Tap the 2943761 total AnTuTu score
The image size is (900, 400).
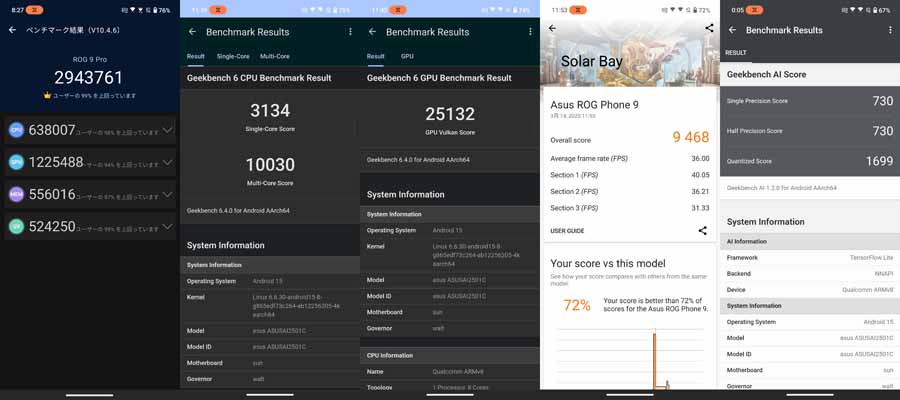coord(89,77)
